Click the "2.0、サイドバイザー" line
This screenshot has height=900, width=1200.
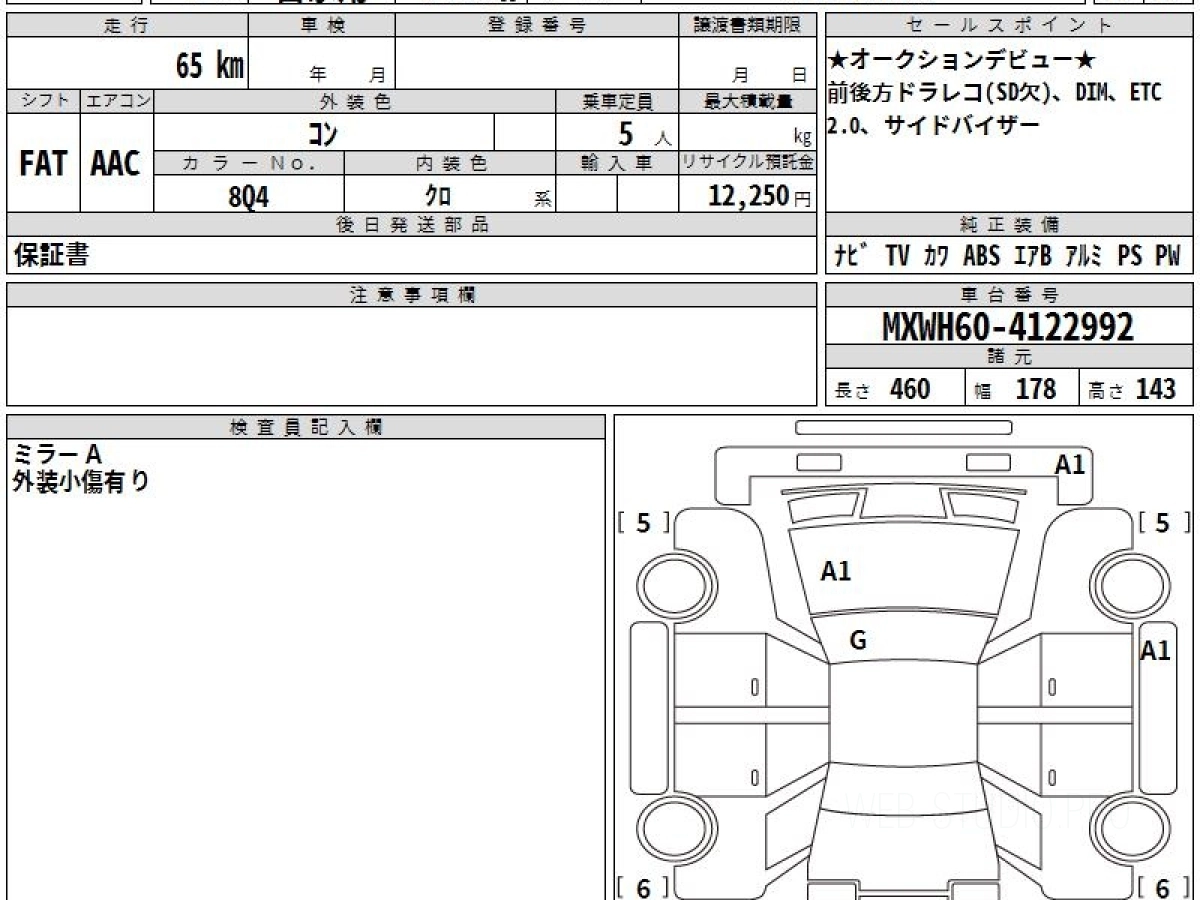(x=934, y=126)
